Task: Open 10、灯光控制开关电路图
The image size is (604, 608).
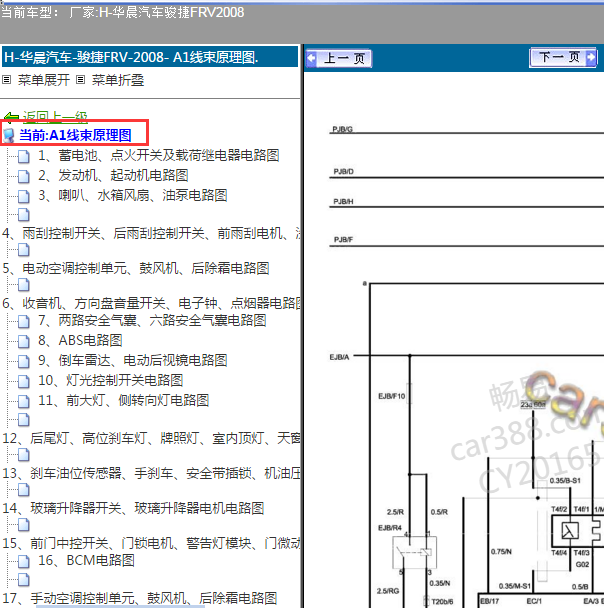Action: click(x=110, y=380)
